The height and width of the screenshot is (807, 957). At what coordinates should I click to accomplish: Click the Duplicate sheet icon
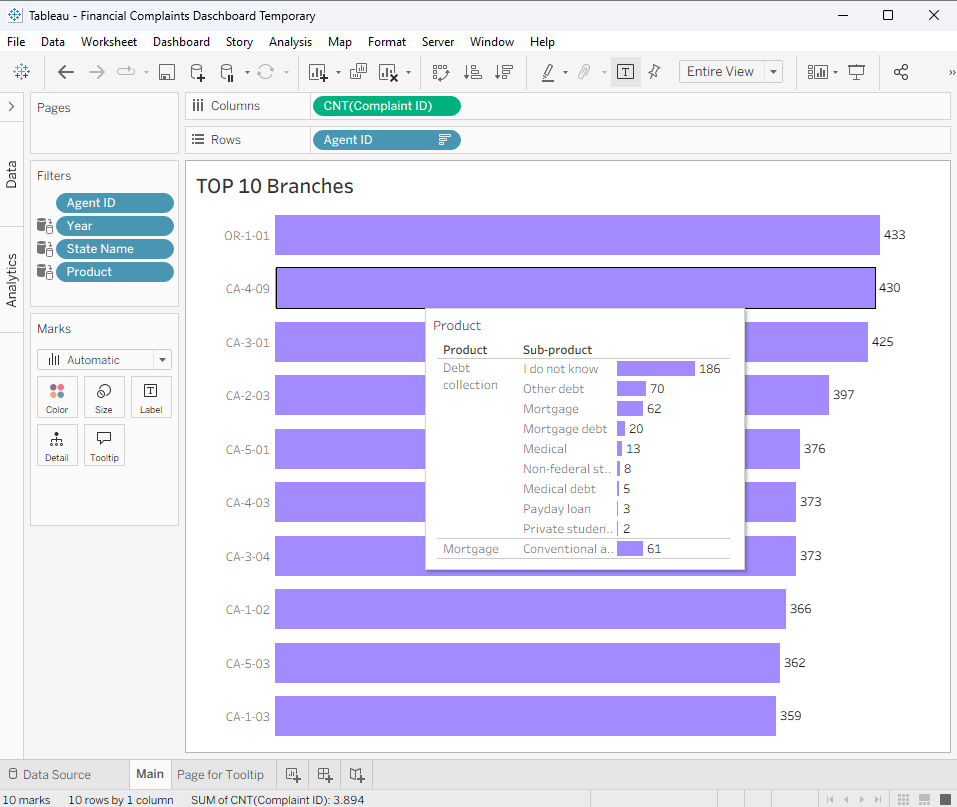tap(358, 72)
